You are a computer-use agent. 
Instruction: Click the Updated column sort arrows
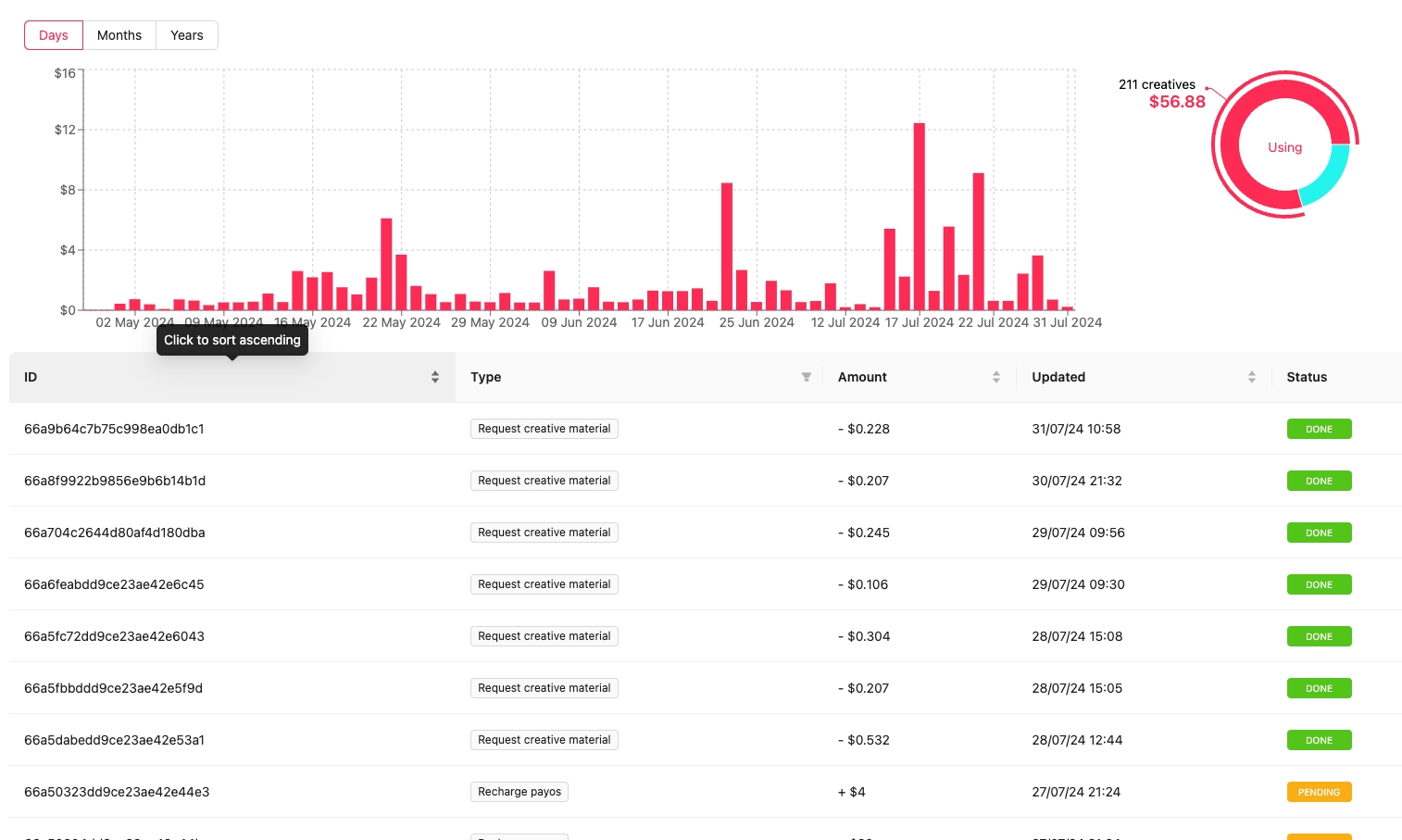(1251, 377)
